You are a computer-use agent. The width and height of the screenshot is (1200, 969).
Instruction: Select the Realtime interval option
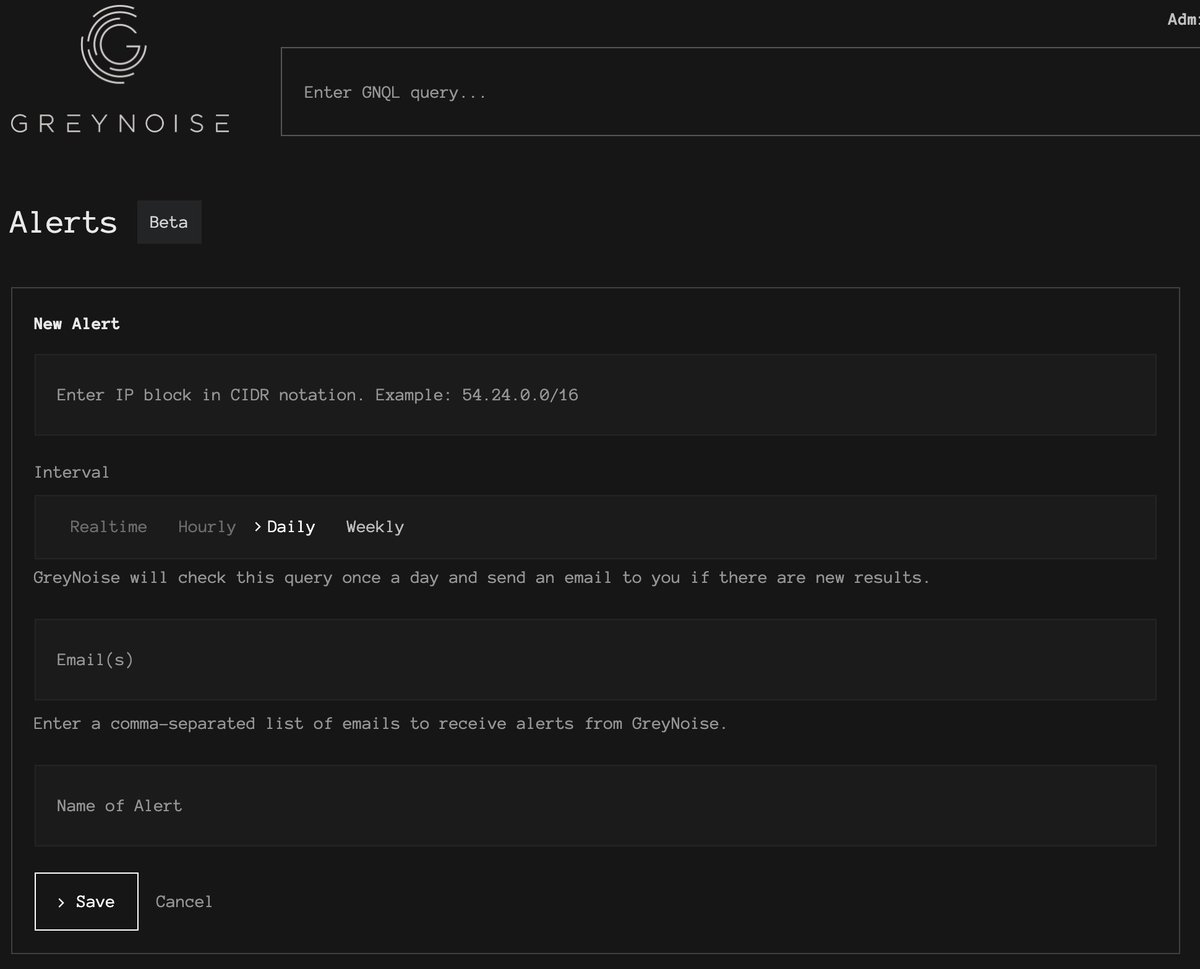108,527
